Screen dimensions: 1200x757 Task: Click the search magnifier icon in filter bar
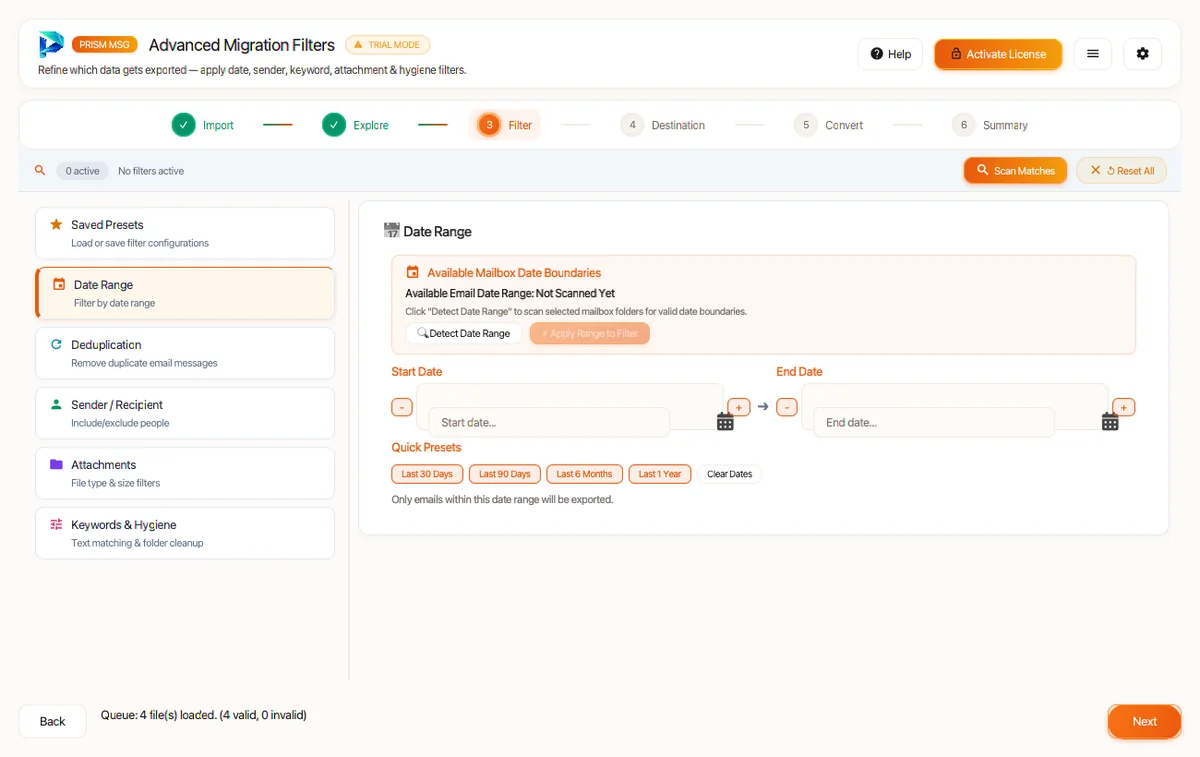tap(40, 171)
